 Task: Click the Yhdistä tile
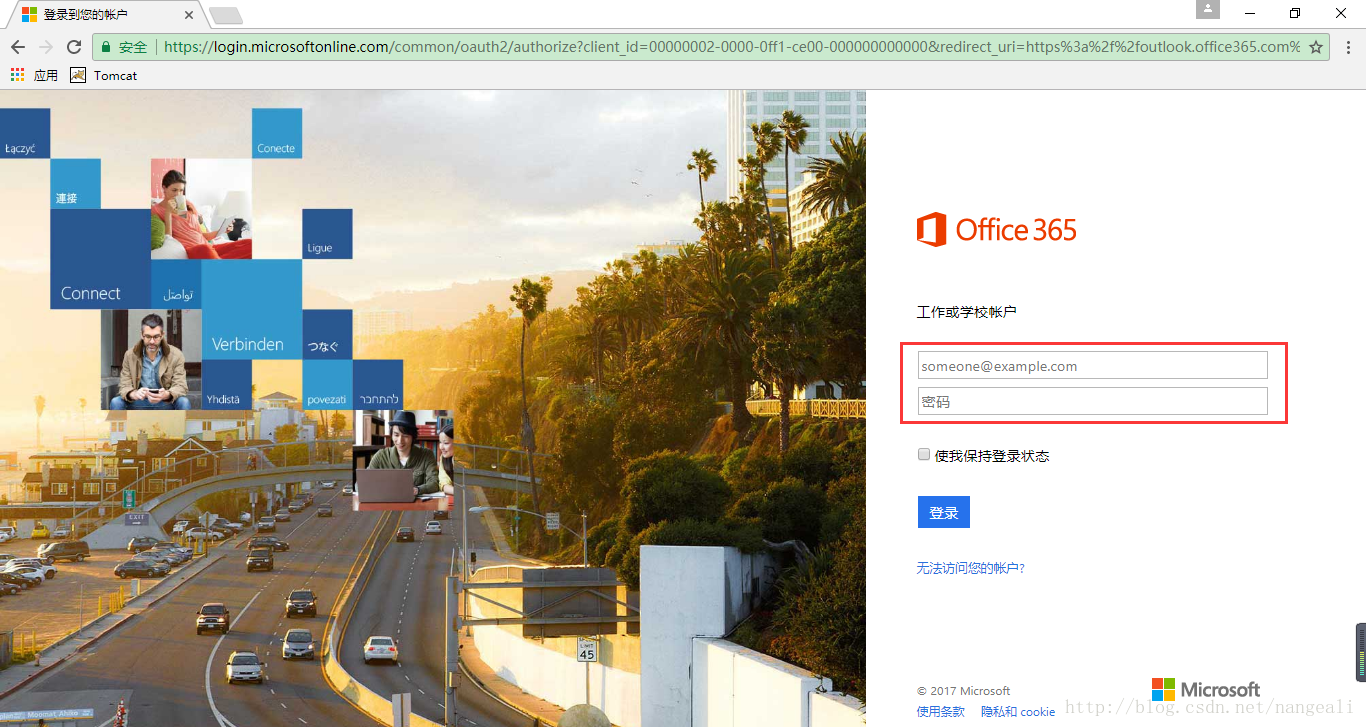tap(227, 385)
